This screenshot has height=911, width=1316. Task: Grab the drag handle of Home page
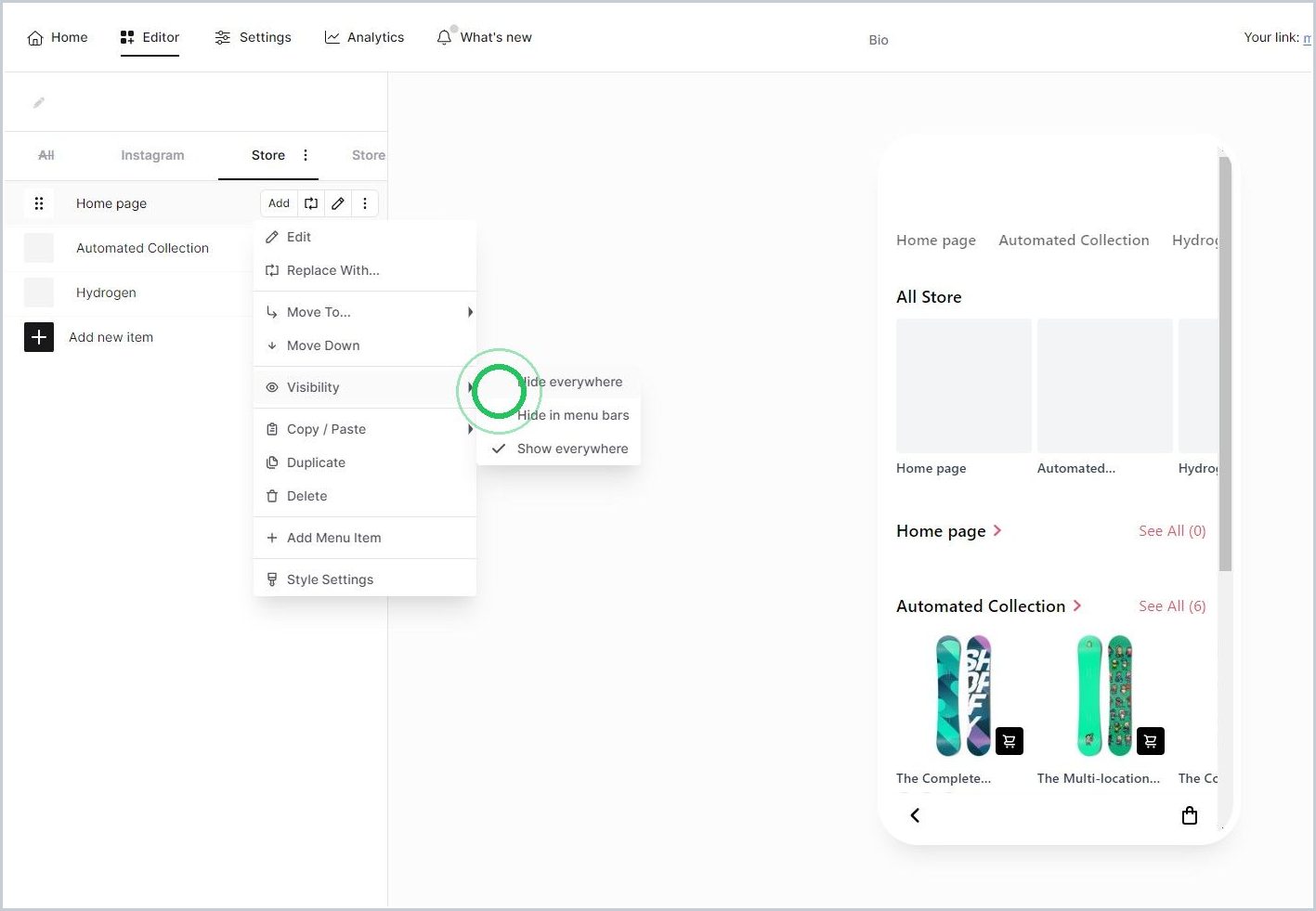[x=39, y=203]
